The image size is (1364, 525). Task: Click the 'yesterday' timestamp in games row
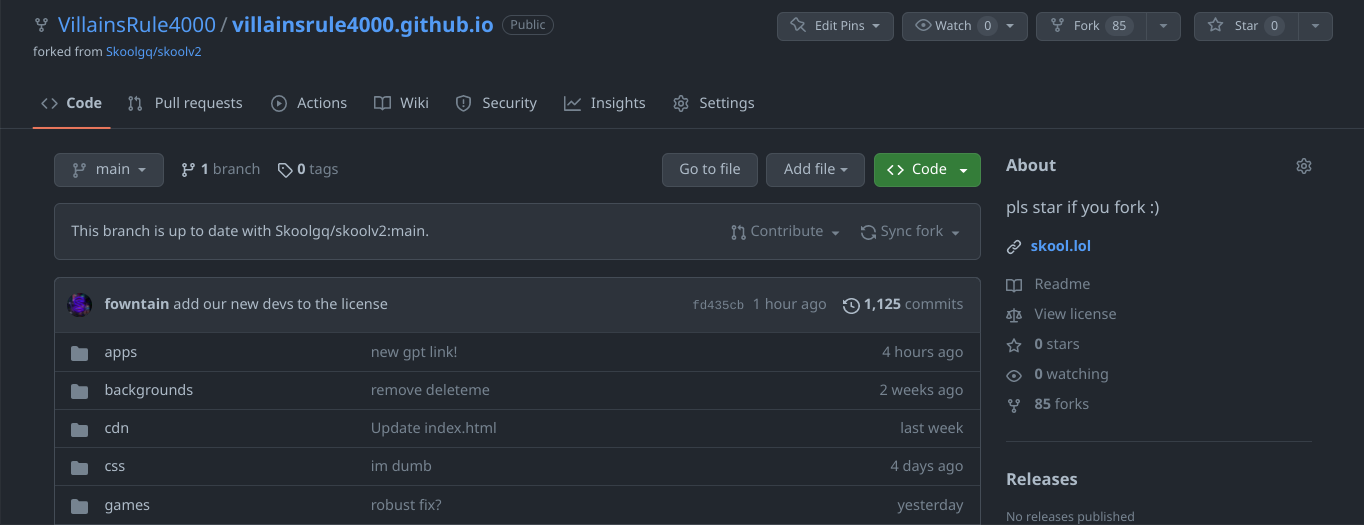931,505
